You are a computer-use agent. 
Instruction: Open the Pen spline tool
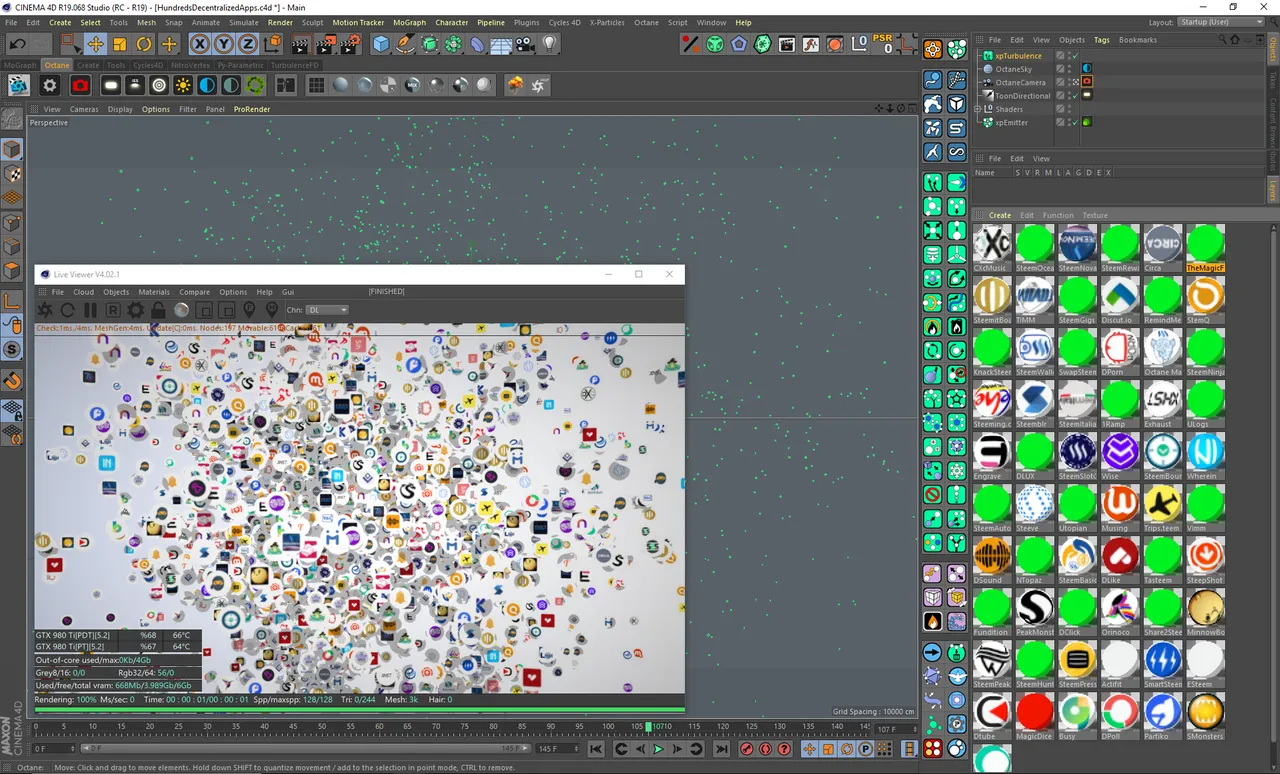[x=405, y=44]
